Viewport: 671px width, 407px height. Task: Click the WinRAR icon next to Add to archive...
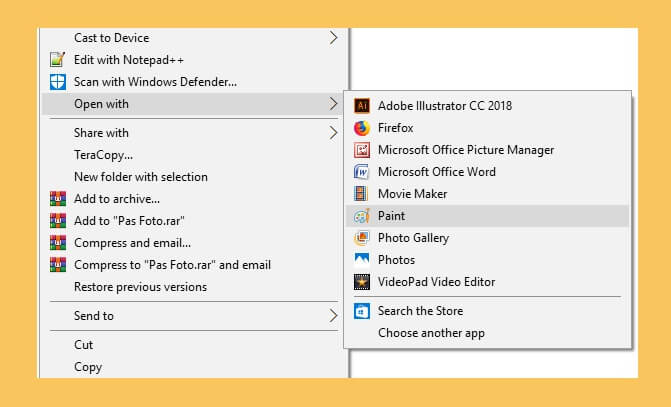[57, 199]
